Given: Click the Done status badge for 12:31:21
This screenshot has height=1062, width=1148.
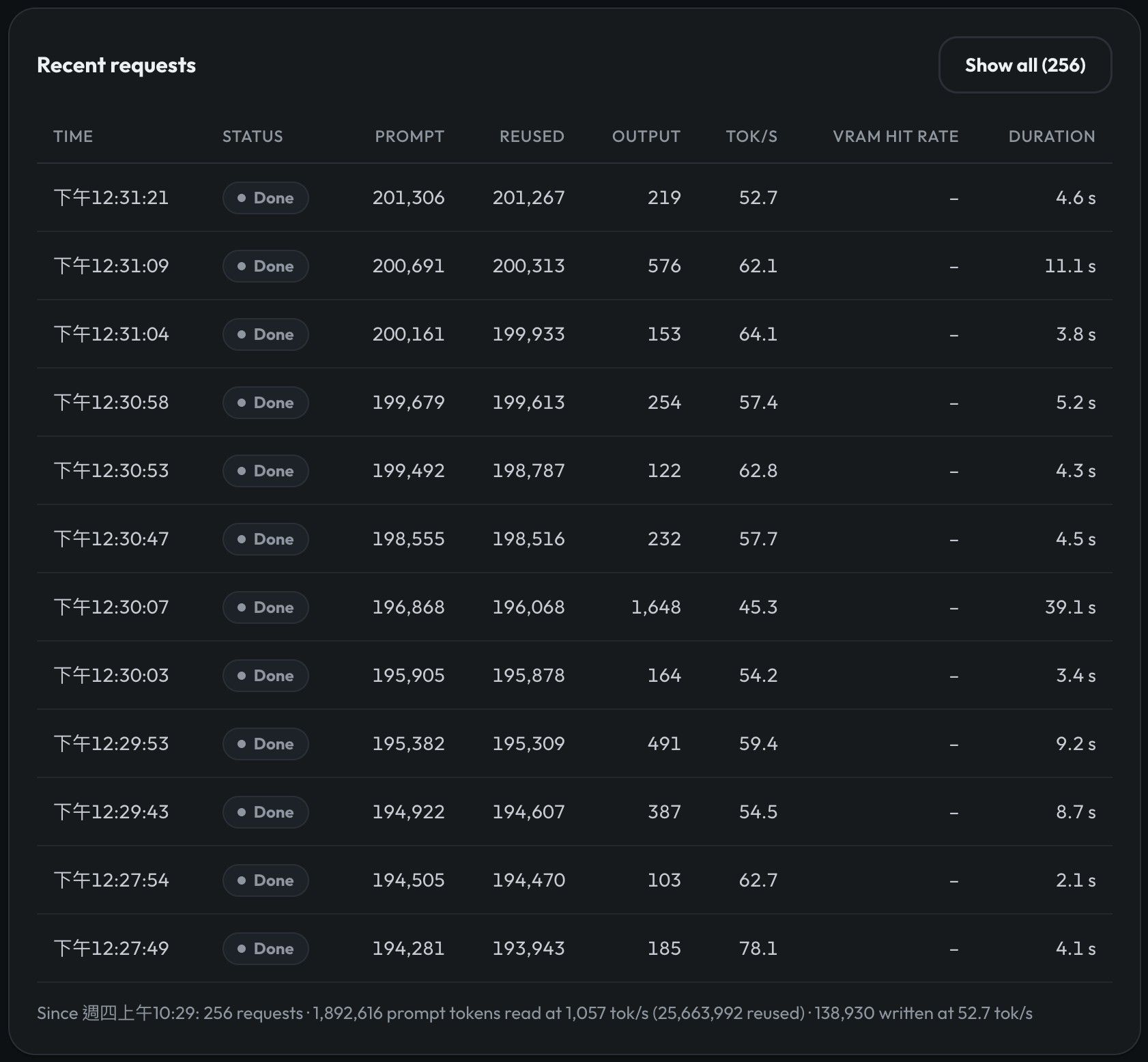Looking at the screenshot, I should tap(266, 198).
